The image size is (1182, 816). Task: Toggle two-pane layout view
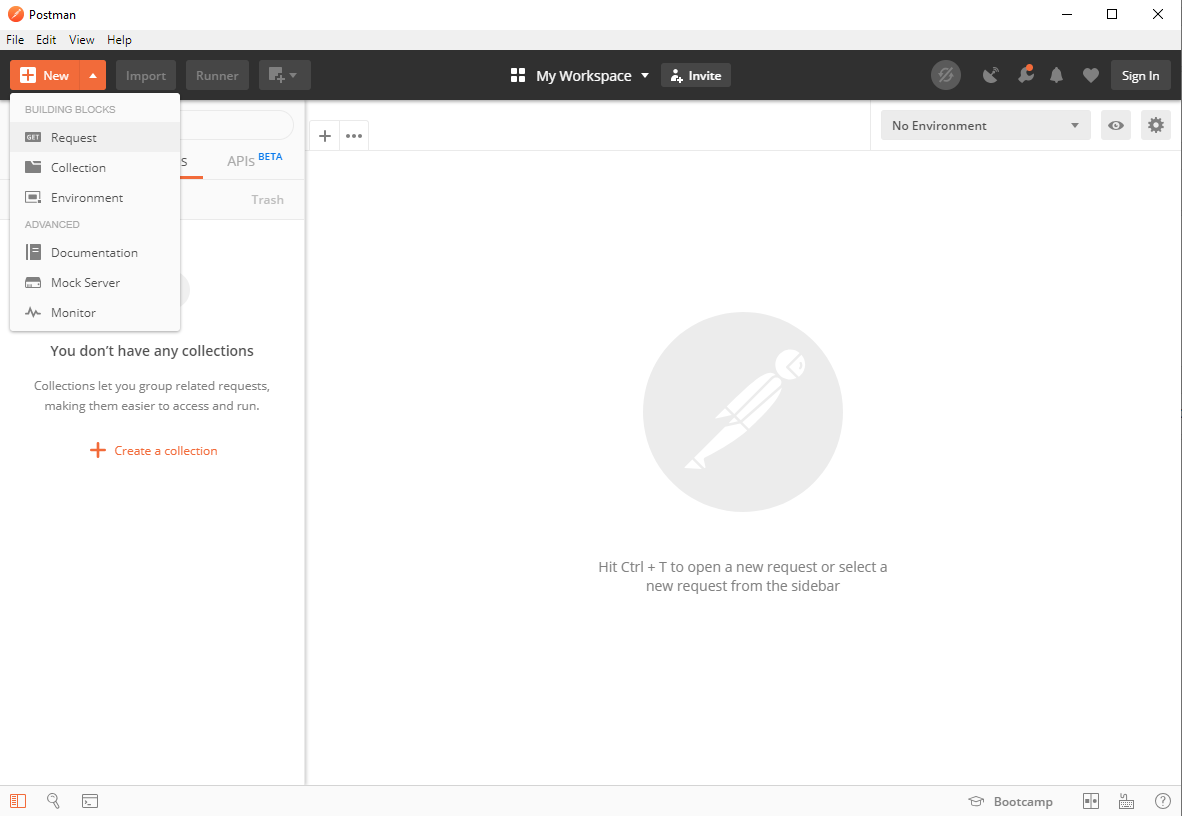(1091, 801)
